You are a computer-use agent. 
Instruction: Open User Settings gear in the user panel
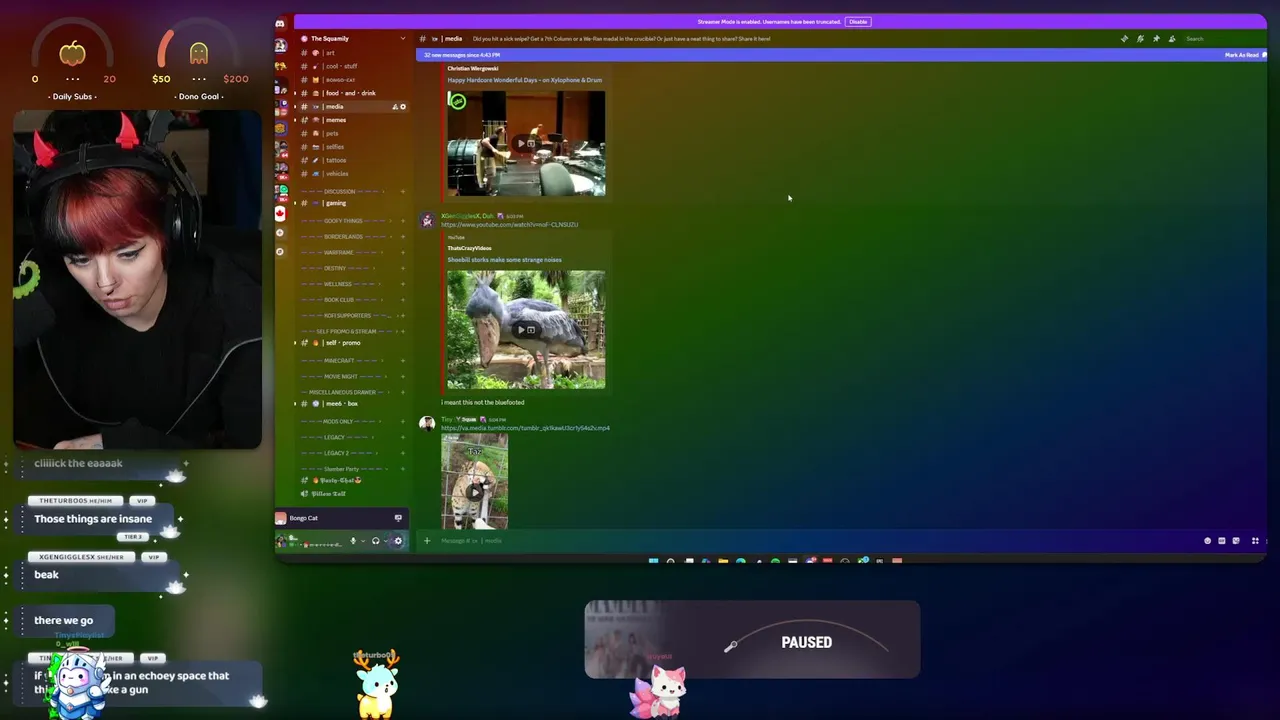coord(398,541)
